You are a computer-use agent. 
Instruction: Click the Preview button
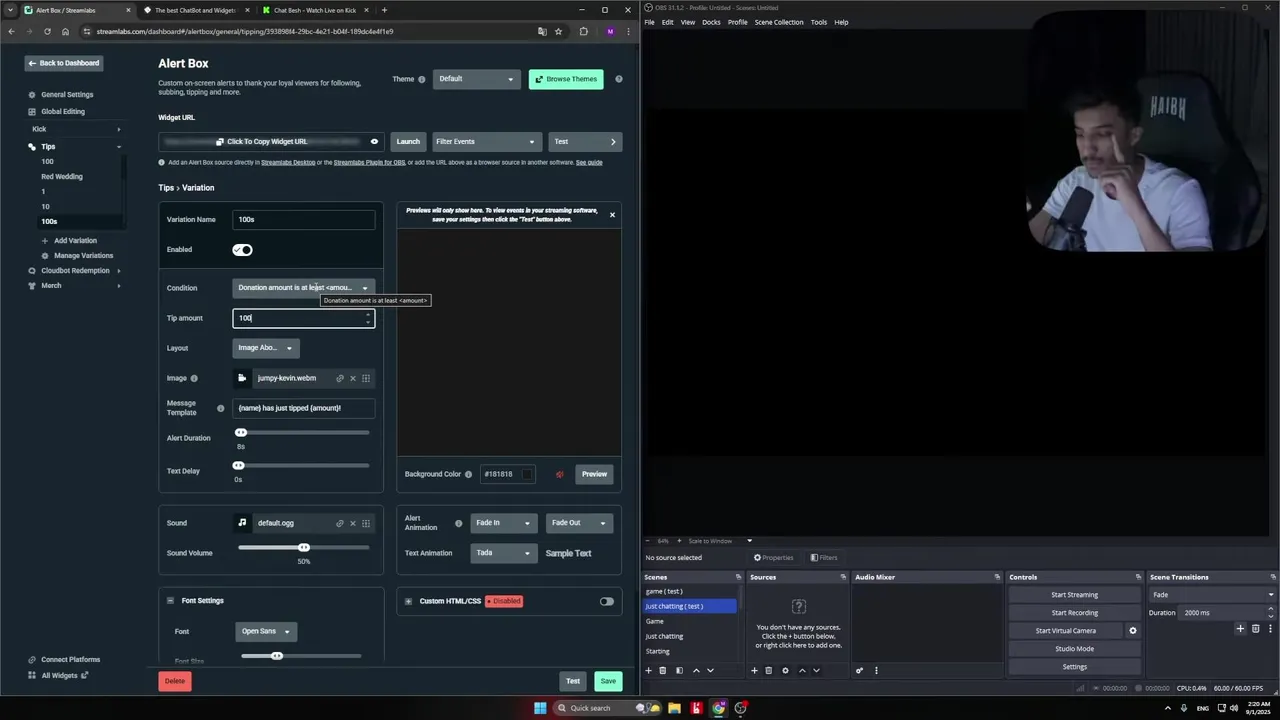tap(594, 474)
